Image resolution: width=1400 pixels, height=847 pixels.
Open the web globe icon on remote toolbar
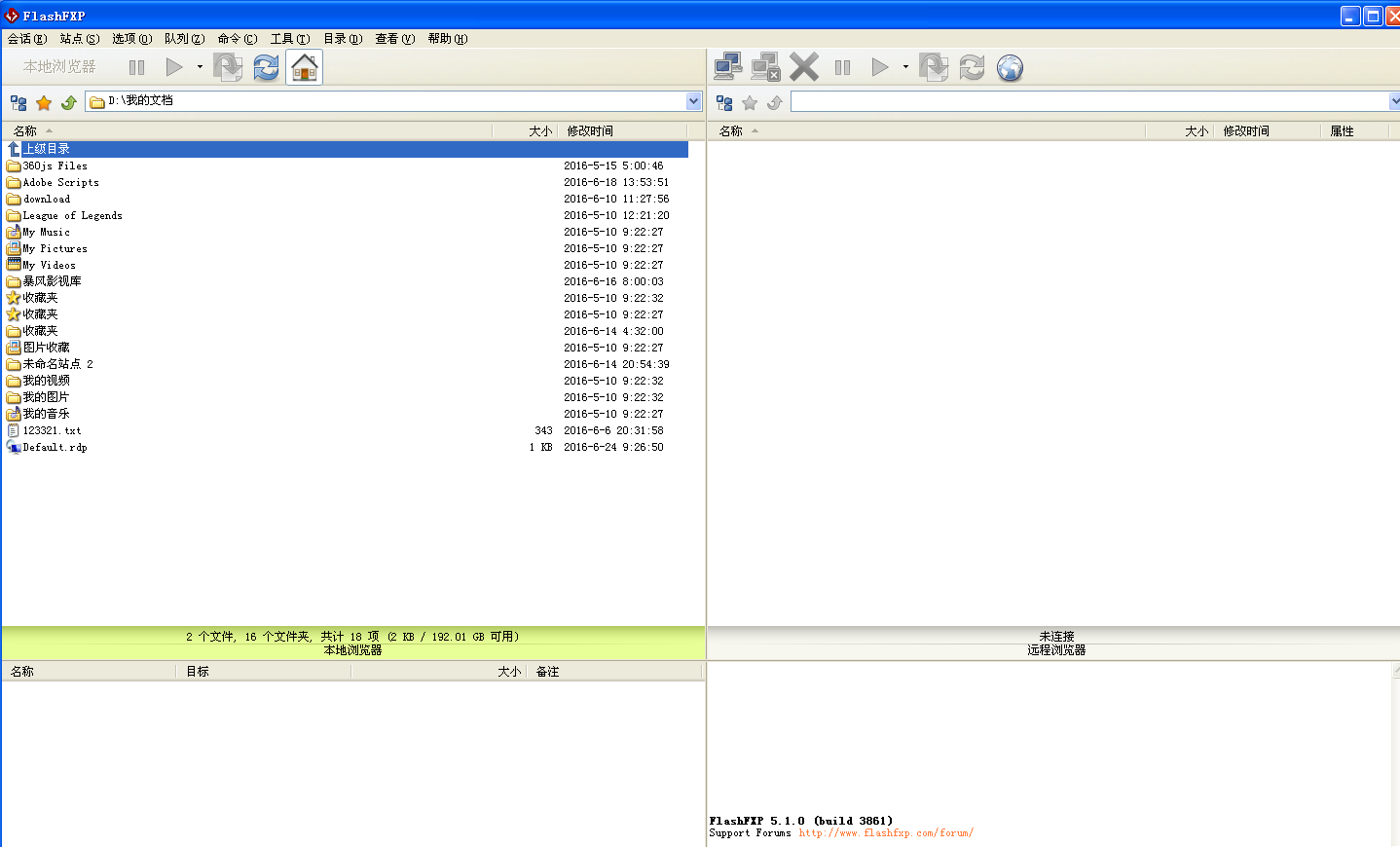(x=1009, y=66)
